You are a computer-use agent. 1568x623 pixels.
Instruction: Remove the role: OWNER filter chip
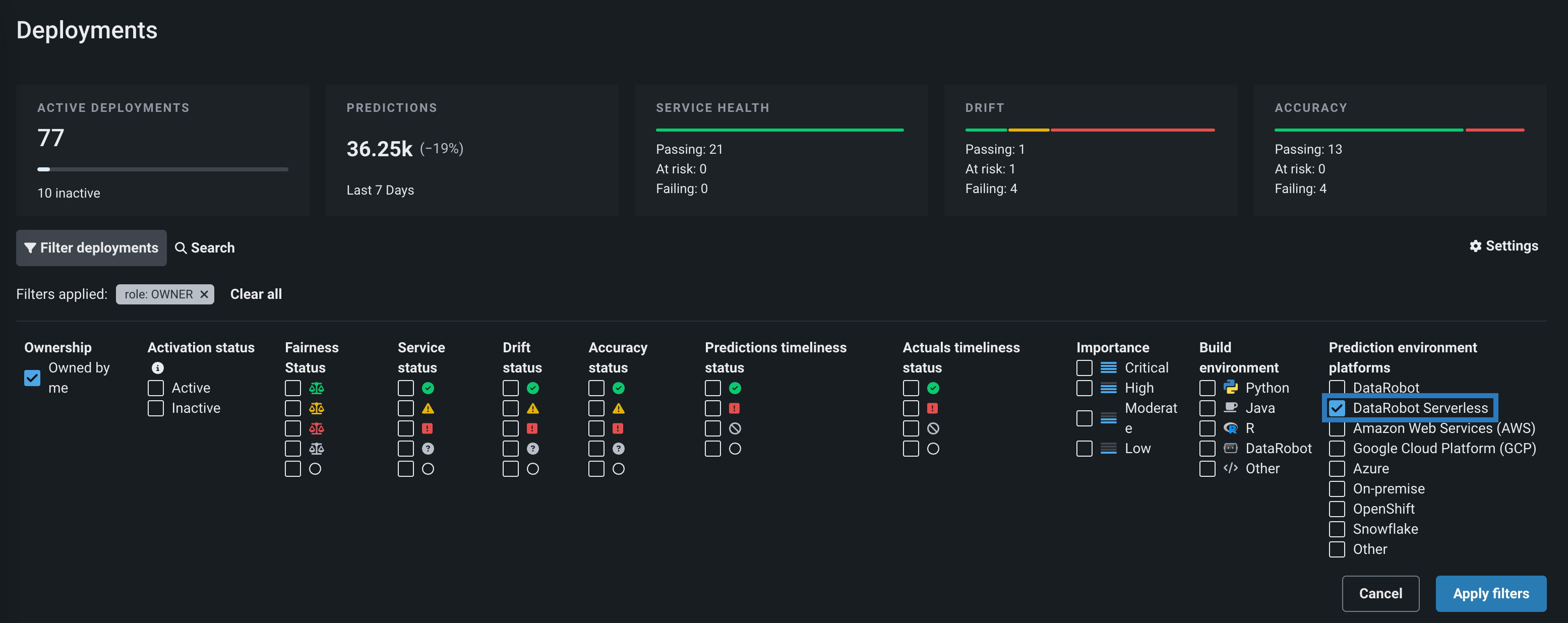204,294
